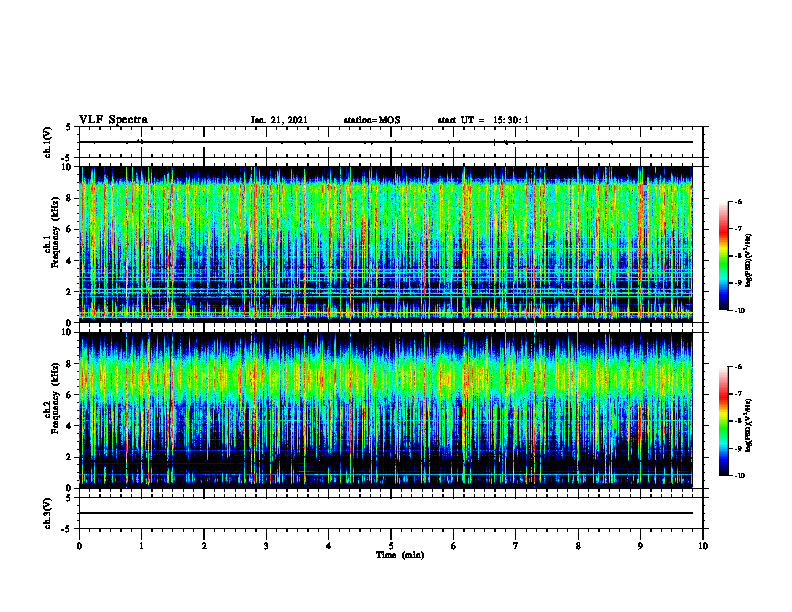Click the "4" kHz tick on ch.1 frequency axis
792x612 pixels.
70,261
